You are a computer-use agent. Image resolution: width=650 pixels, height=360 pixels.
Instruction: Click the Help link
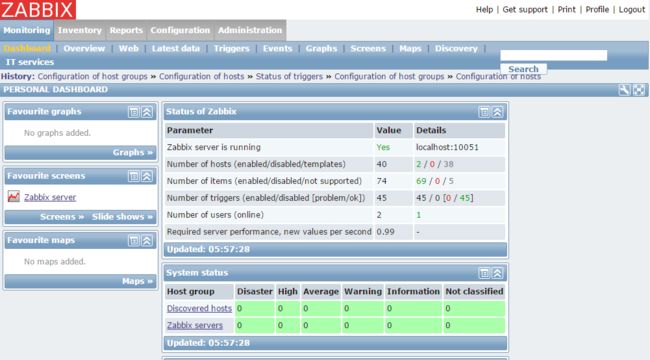point(484,10)
